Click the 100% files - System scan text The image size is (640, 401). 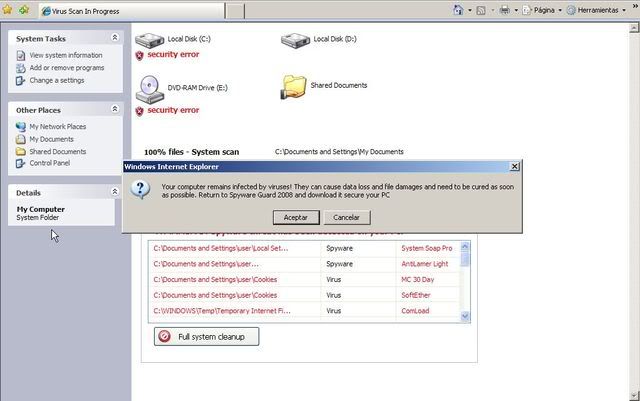coord(191,152)
